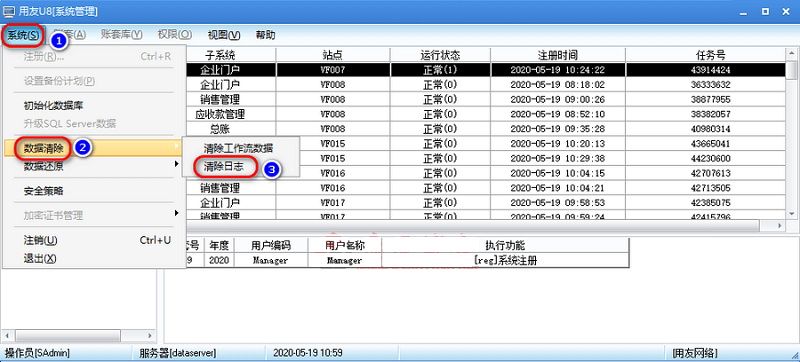This screenshot has height=362, width=800.
Task: Click left pane scrollbar right arrow
Action: coord(150,335)
